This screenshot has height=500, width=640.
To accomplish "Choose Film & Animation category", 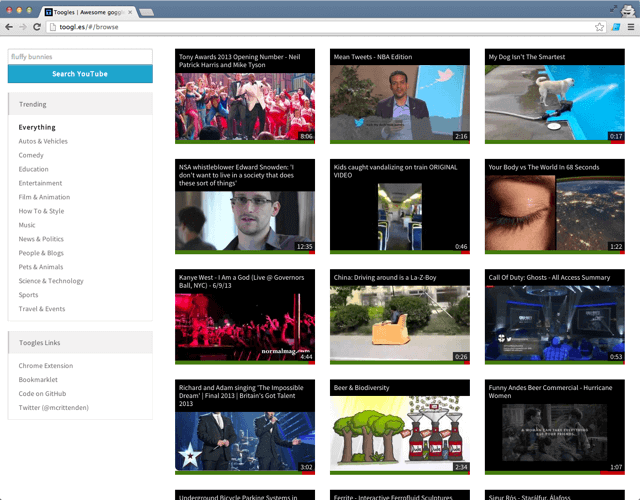I will tap(44, 197).
